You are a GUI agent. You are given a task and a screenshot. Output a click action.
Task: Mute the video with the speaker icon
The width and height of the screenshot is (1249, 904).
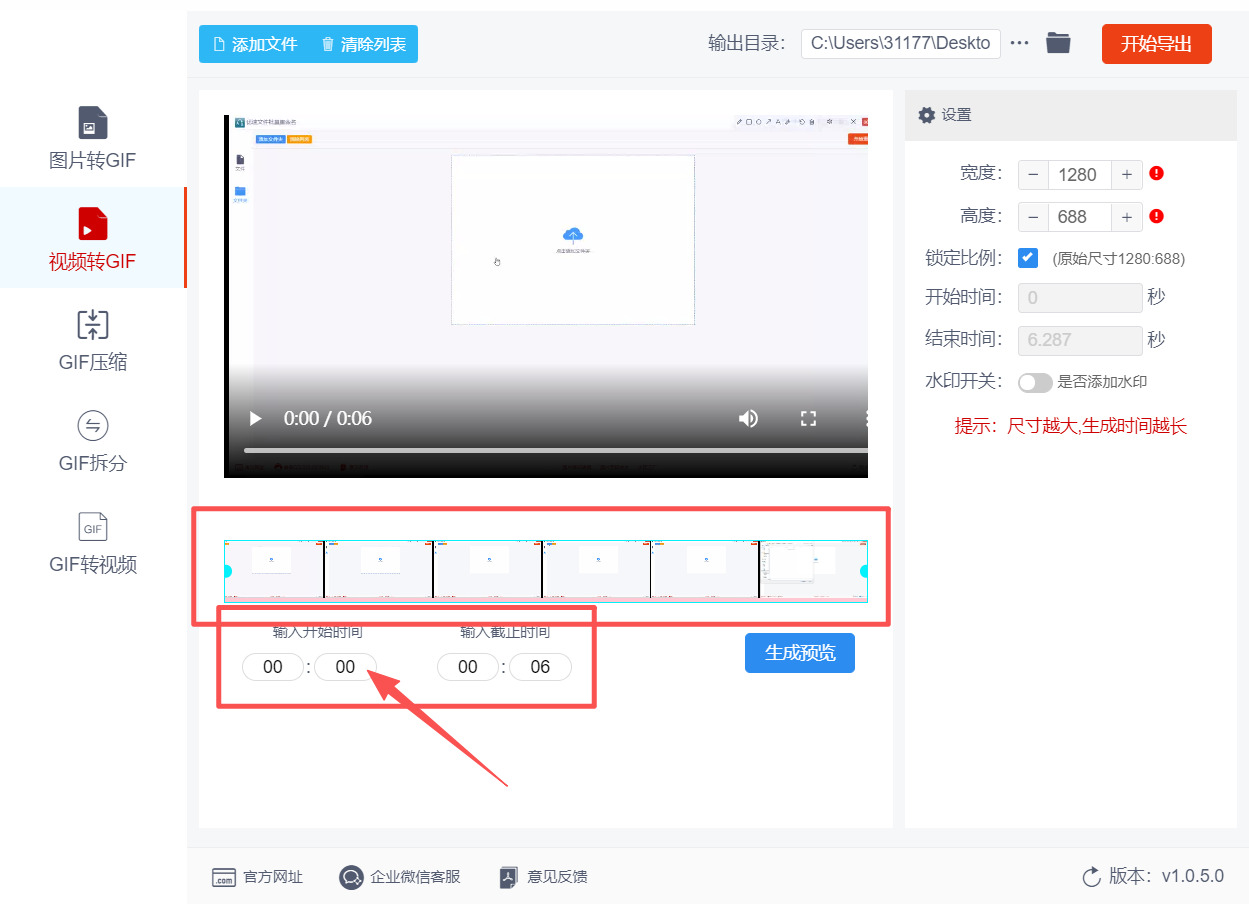coord(748,418)
